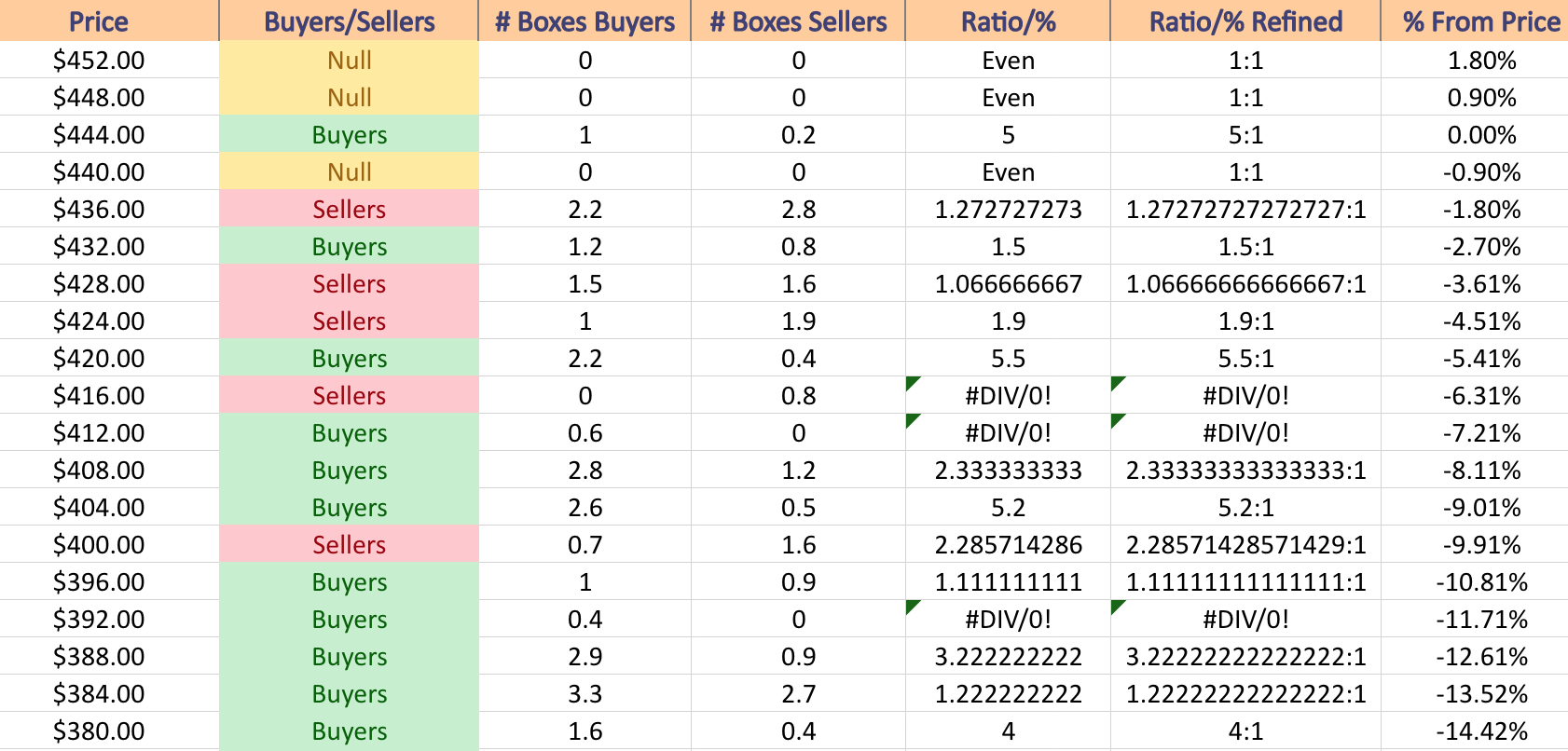This screenshot has height=751, width=1568.
Task: Click the 2.285714286 ratio cell
Action: [1008, 545]
